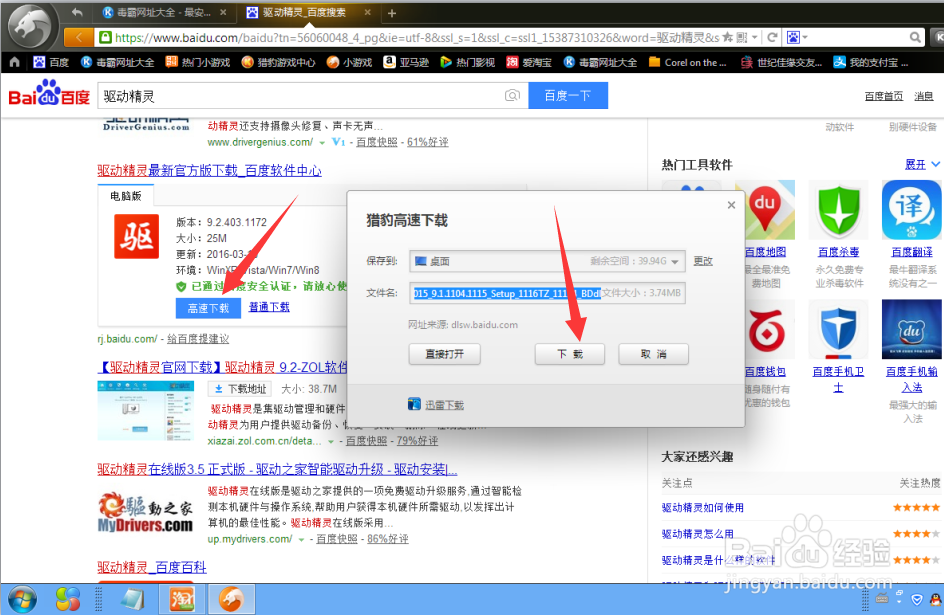Click the 取消 button in dialog
This screenshot has height=615, width=944.
[653, 354]
